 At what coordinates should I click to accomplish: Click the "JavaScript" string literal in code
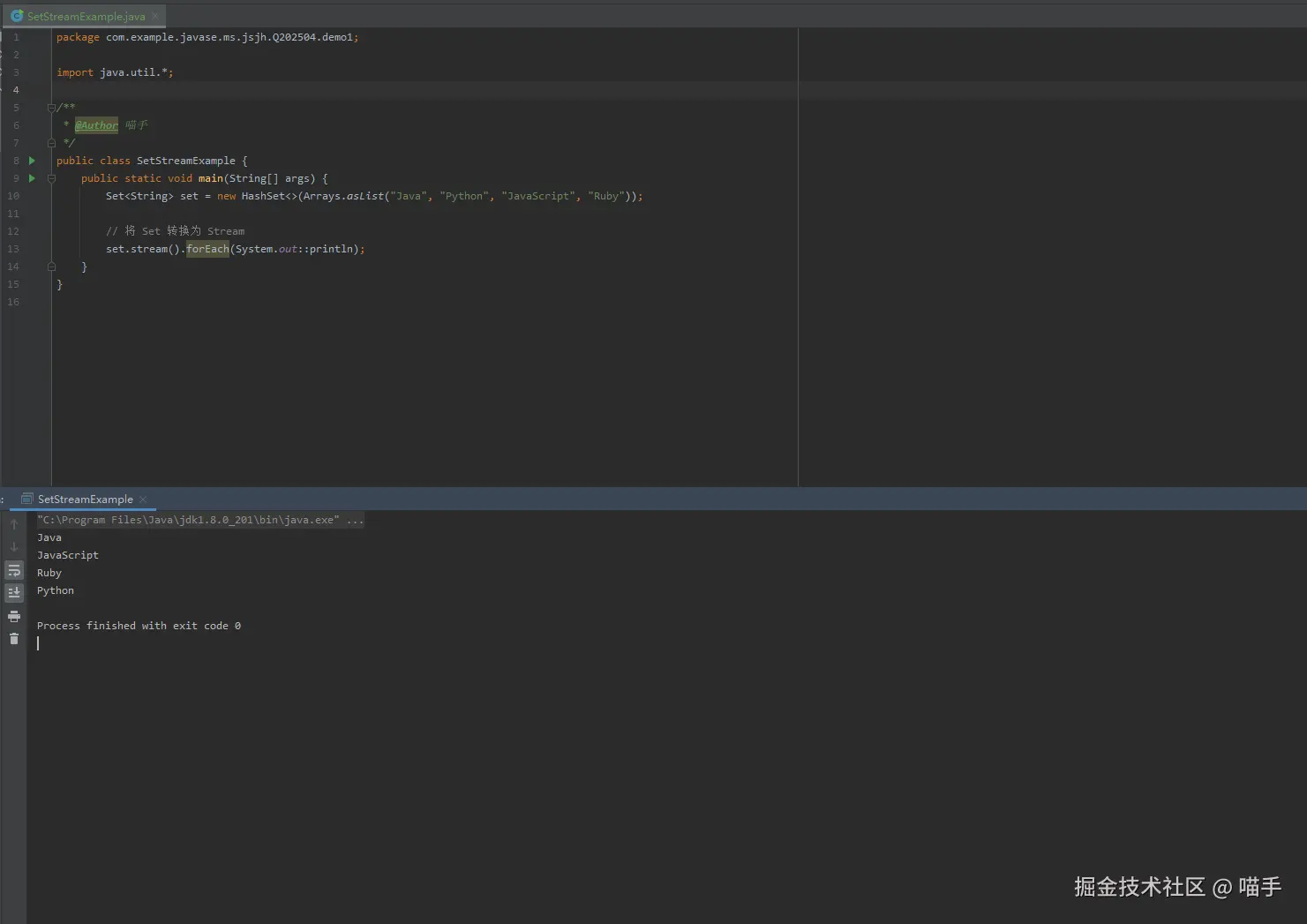coord(538,196)
